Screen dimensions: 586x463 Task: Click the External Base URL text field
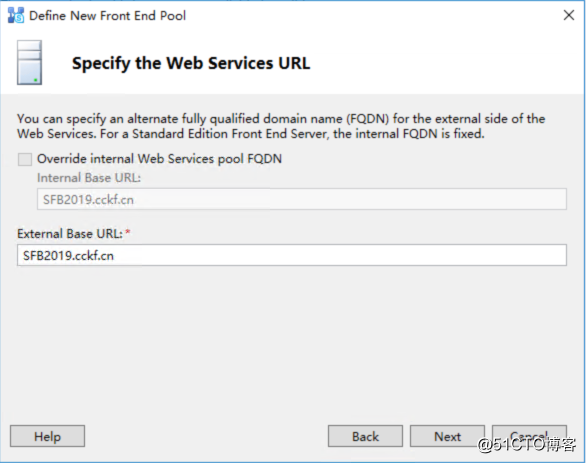(x=292, y=255)
